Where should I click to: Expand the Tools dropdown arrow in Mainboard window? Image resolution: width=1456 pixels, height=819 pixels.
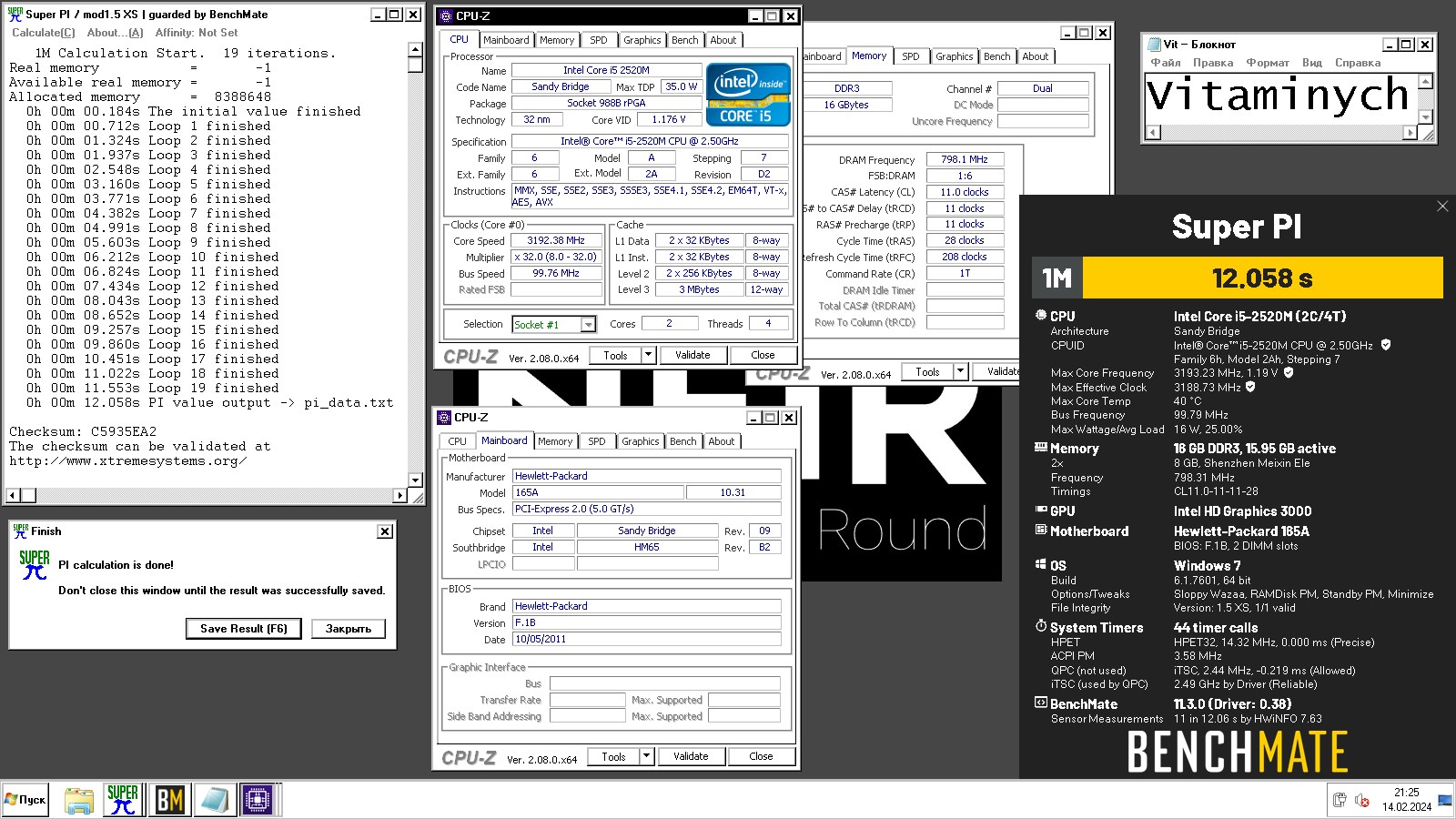click(x=646, y=756)
